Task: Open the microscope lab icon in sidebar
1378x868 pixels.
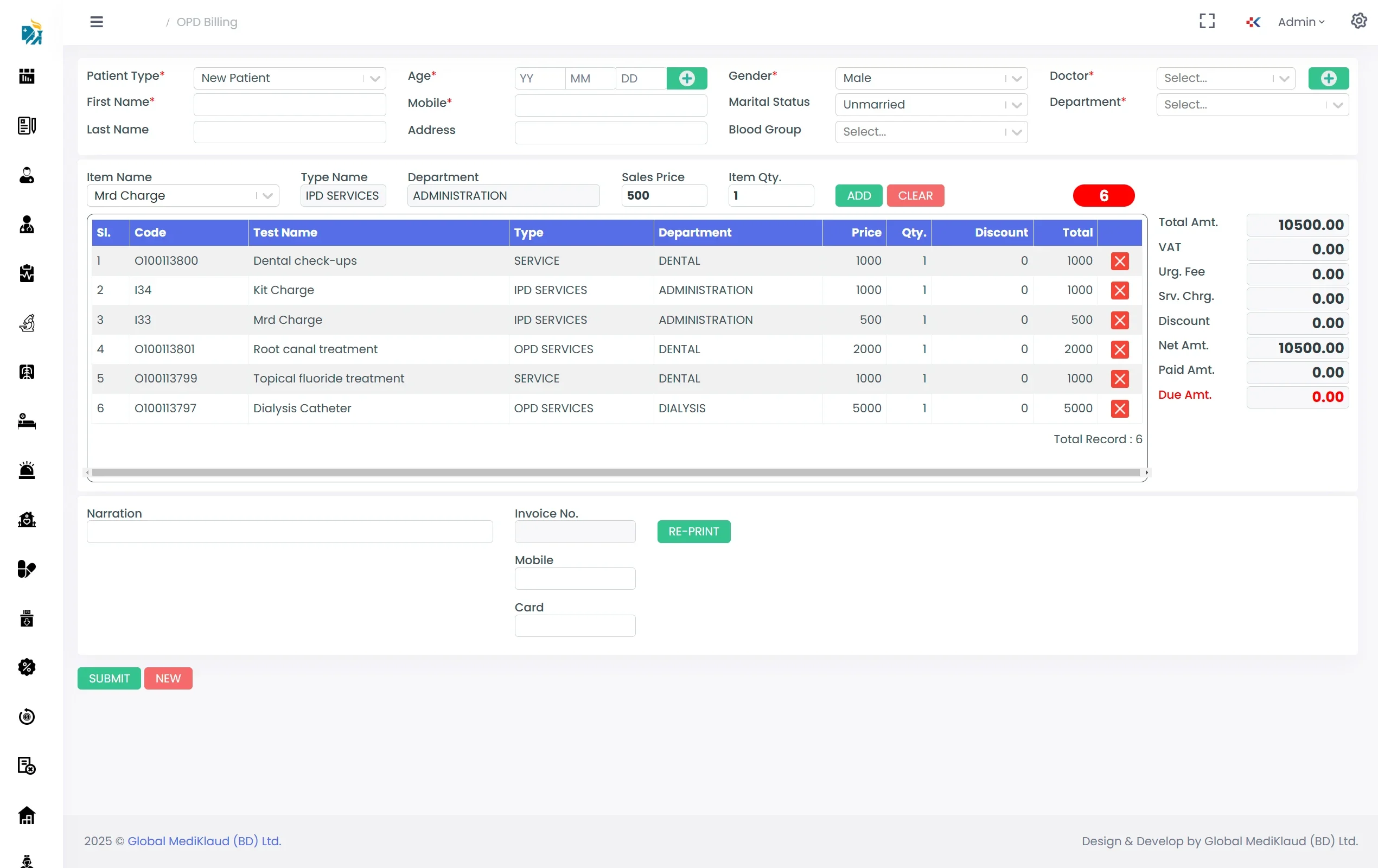Action: pyautogui.click(x=27, y=323)
